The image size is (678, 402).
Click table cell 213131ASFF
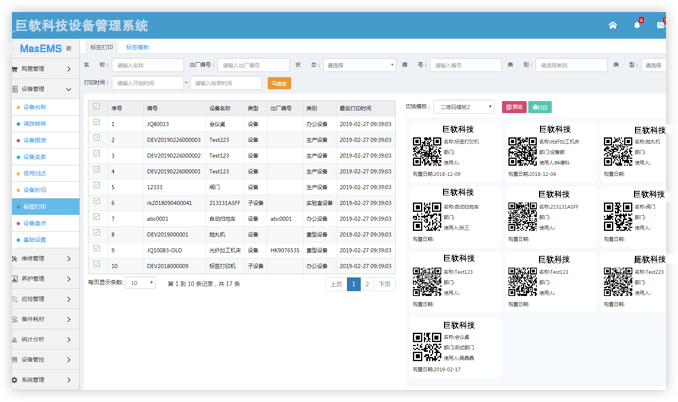tap(225, 203)
